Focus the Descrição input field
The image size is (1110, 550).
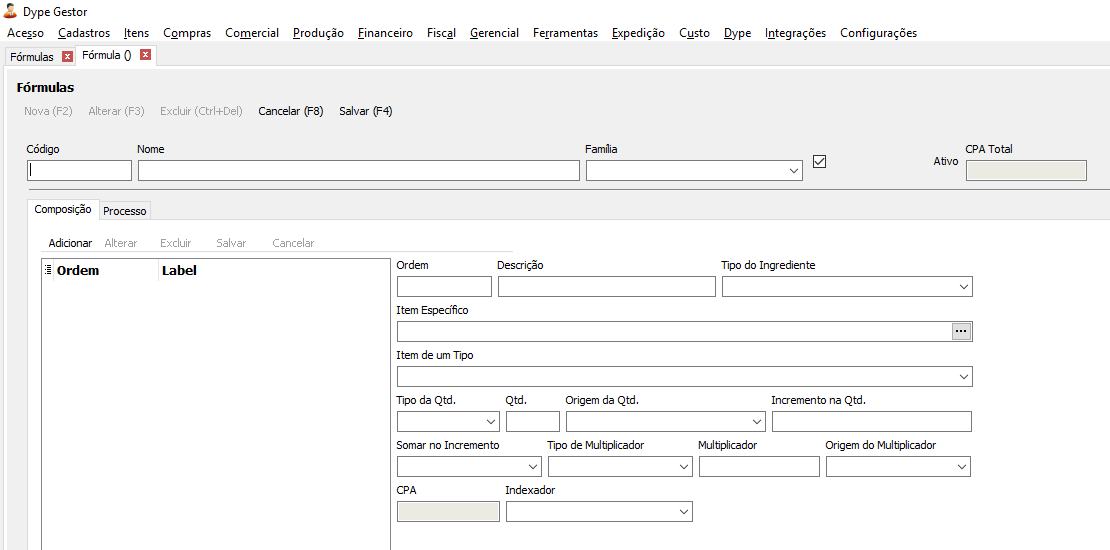[x=607, y=287]
